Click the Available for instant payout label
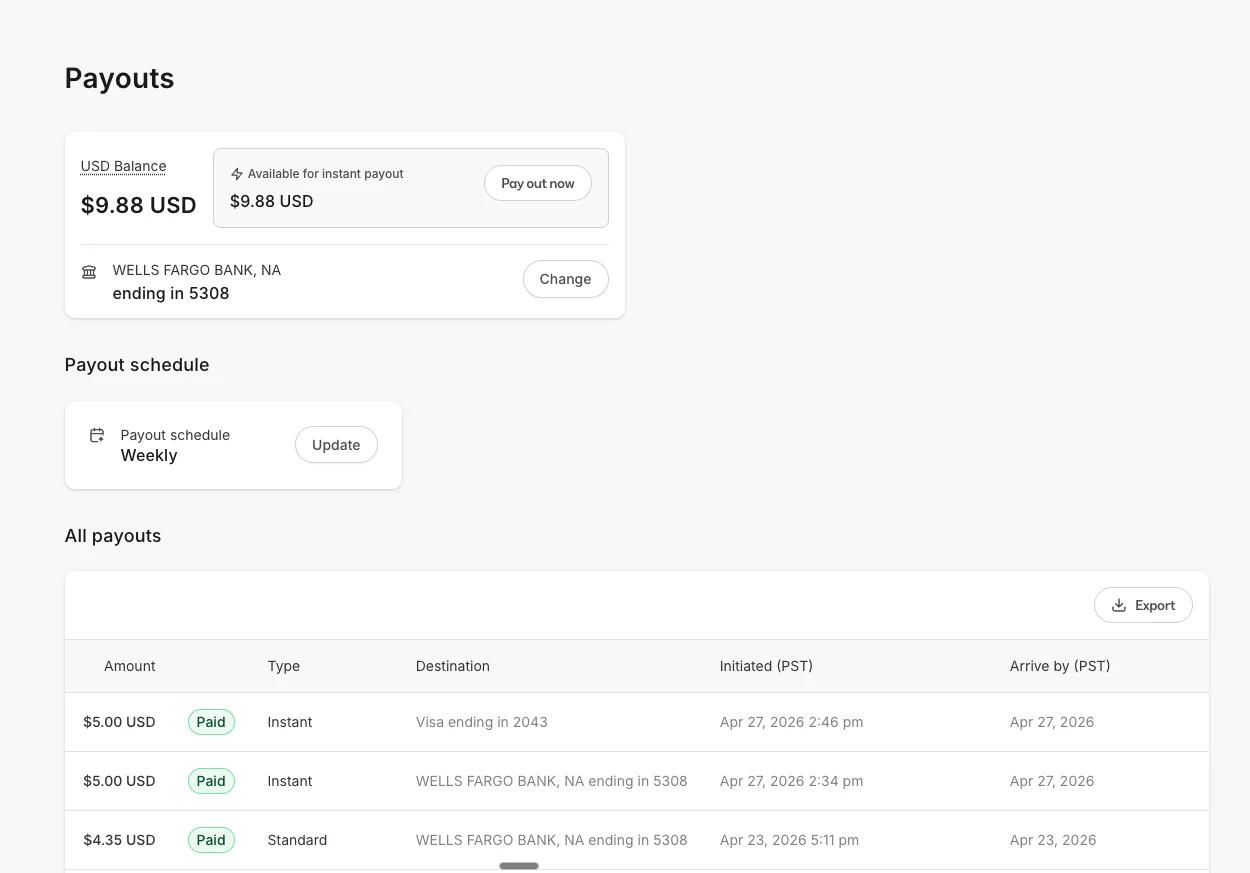Screen dimensions: 1250x873 (326, 174)
